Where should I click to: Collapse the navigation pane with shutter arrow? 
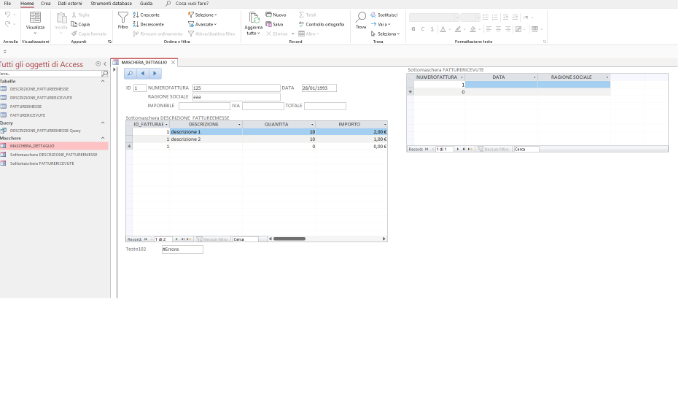click(x=105, y=64)
